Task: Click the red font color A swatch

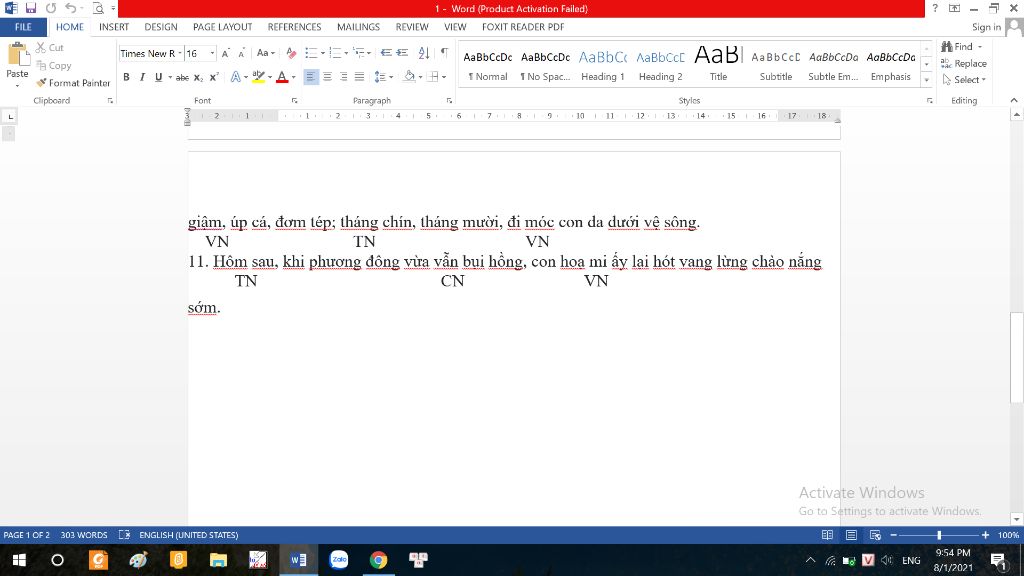Action: [x=282, y=77]
